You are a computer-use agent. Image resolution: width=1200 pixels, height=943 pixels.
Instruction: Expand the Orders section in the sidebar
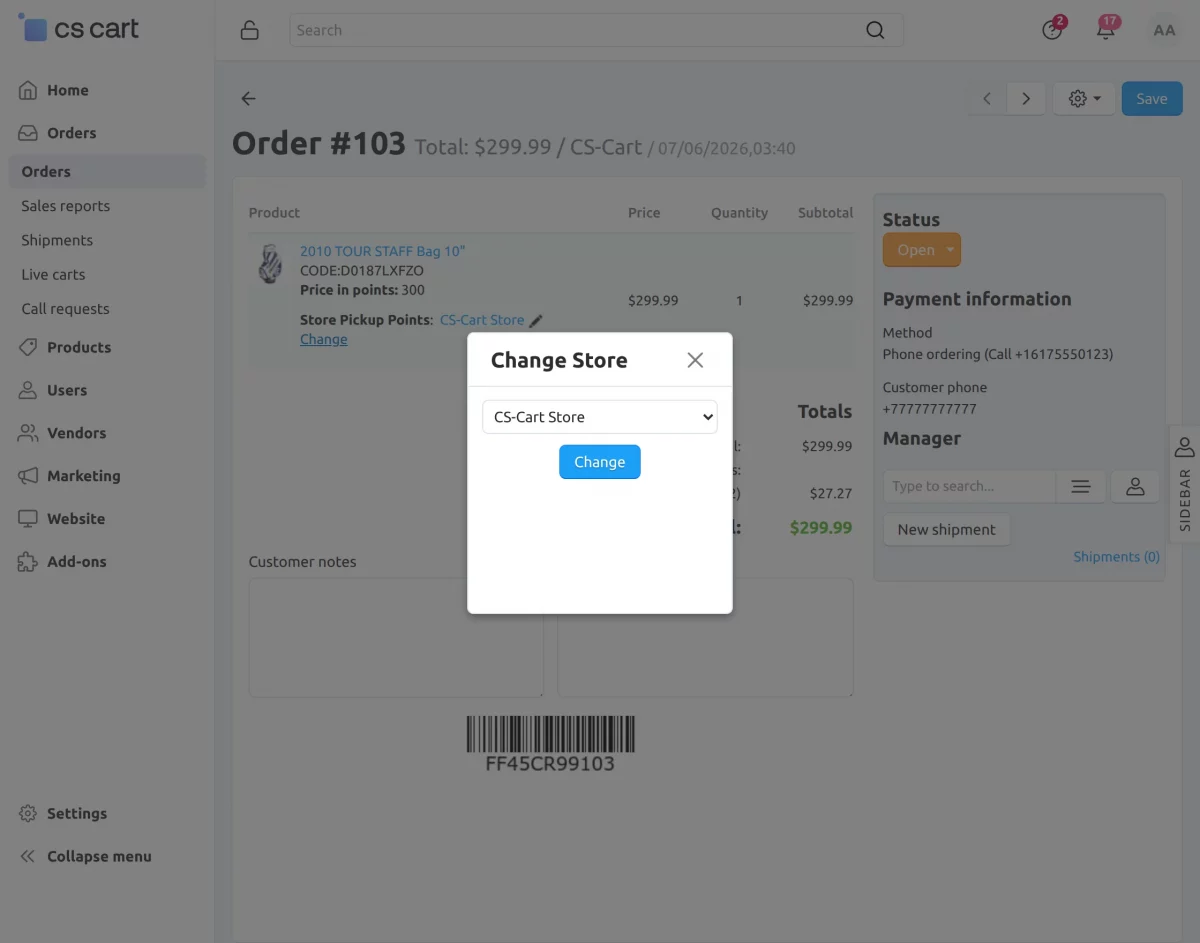point(72,133)
